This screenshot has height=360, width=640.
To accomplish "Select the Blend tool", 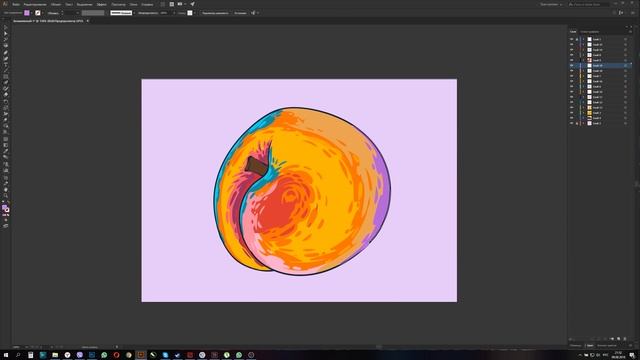I will point(5,158).
